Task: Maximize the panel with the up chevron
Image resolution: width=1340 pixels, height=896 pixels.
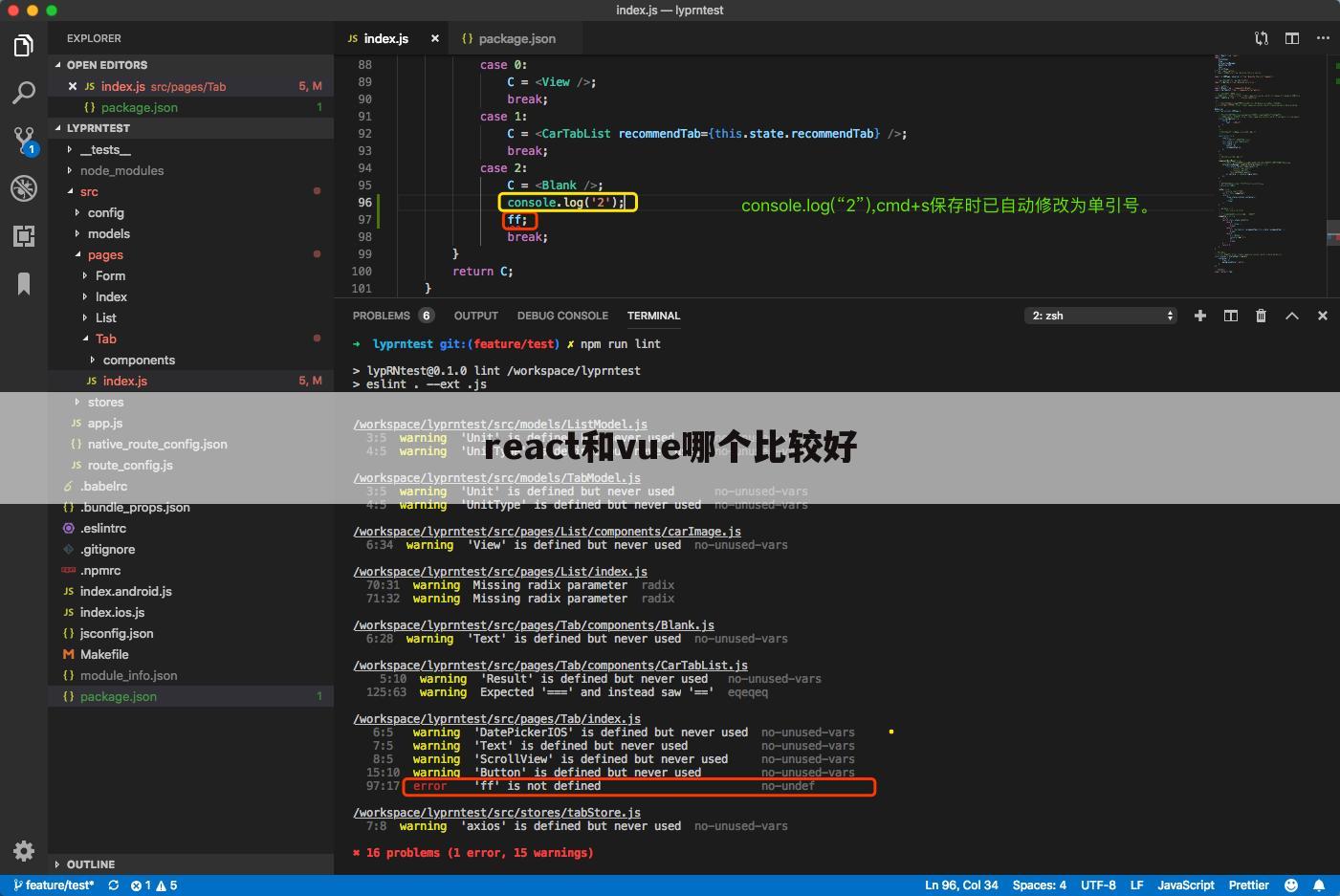Action: [1292, 316]
